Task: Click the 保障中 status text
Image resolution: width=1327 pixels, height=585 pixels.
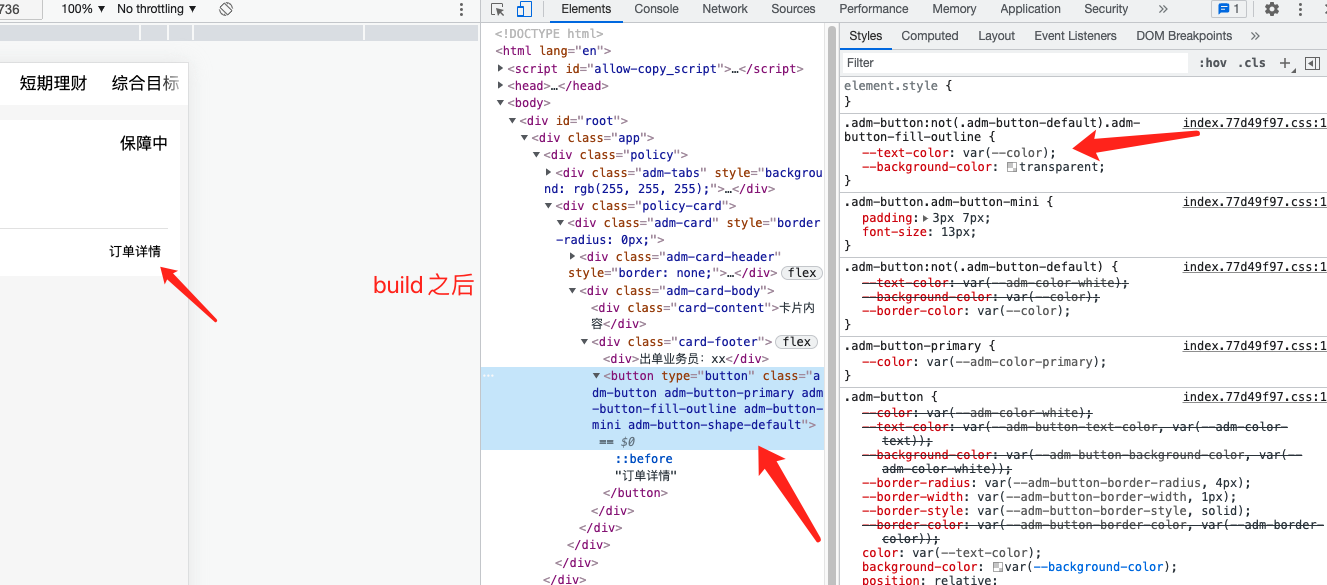Action: [x=144, y=143]
